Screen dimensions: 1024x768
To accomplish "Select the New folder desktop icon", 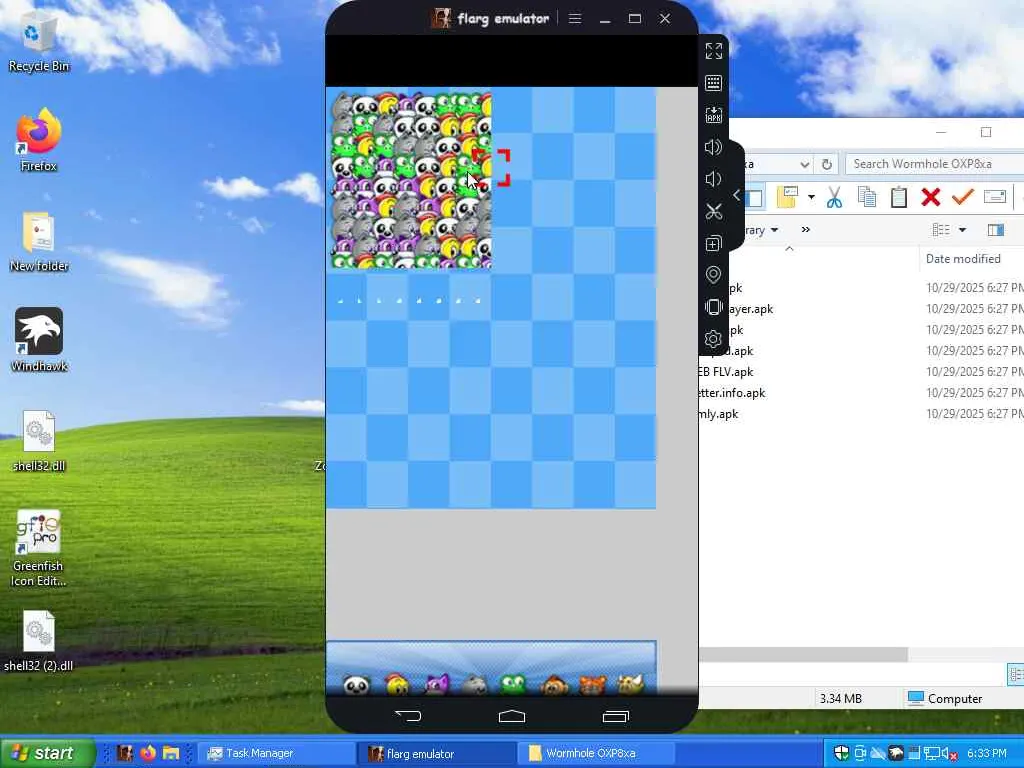I will [x=39, y=241].
